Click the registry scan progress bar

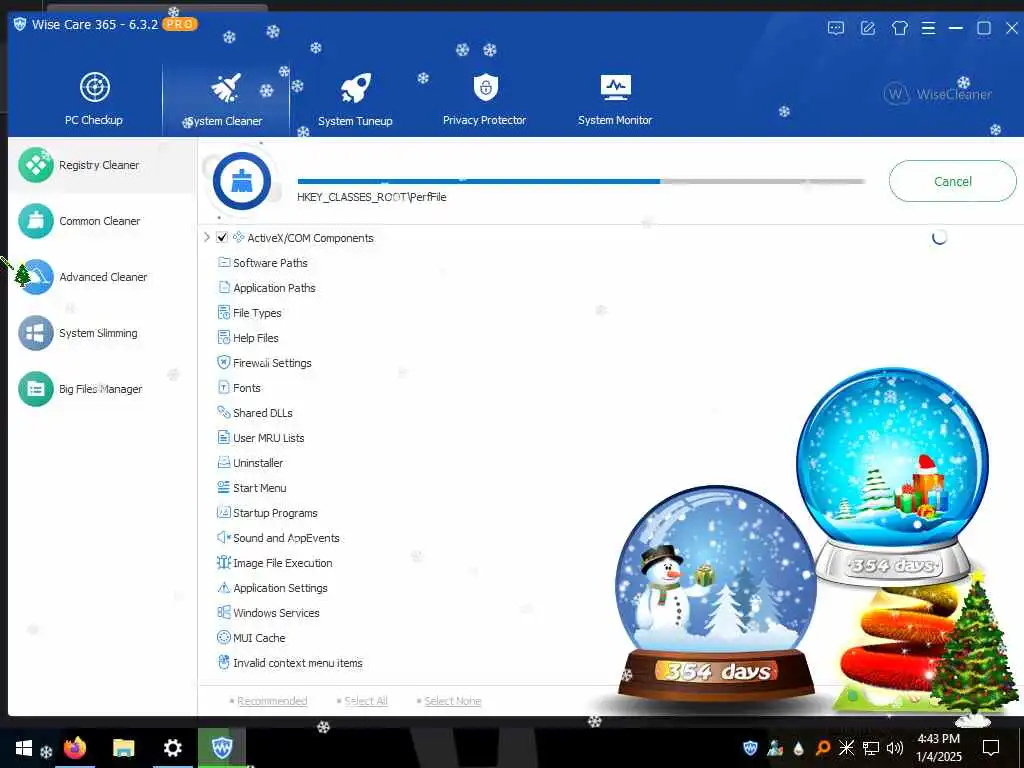(581, 182)
